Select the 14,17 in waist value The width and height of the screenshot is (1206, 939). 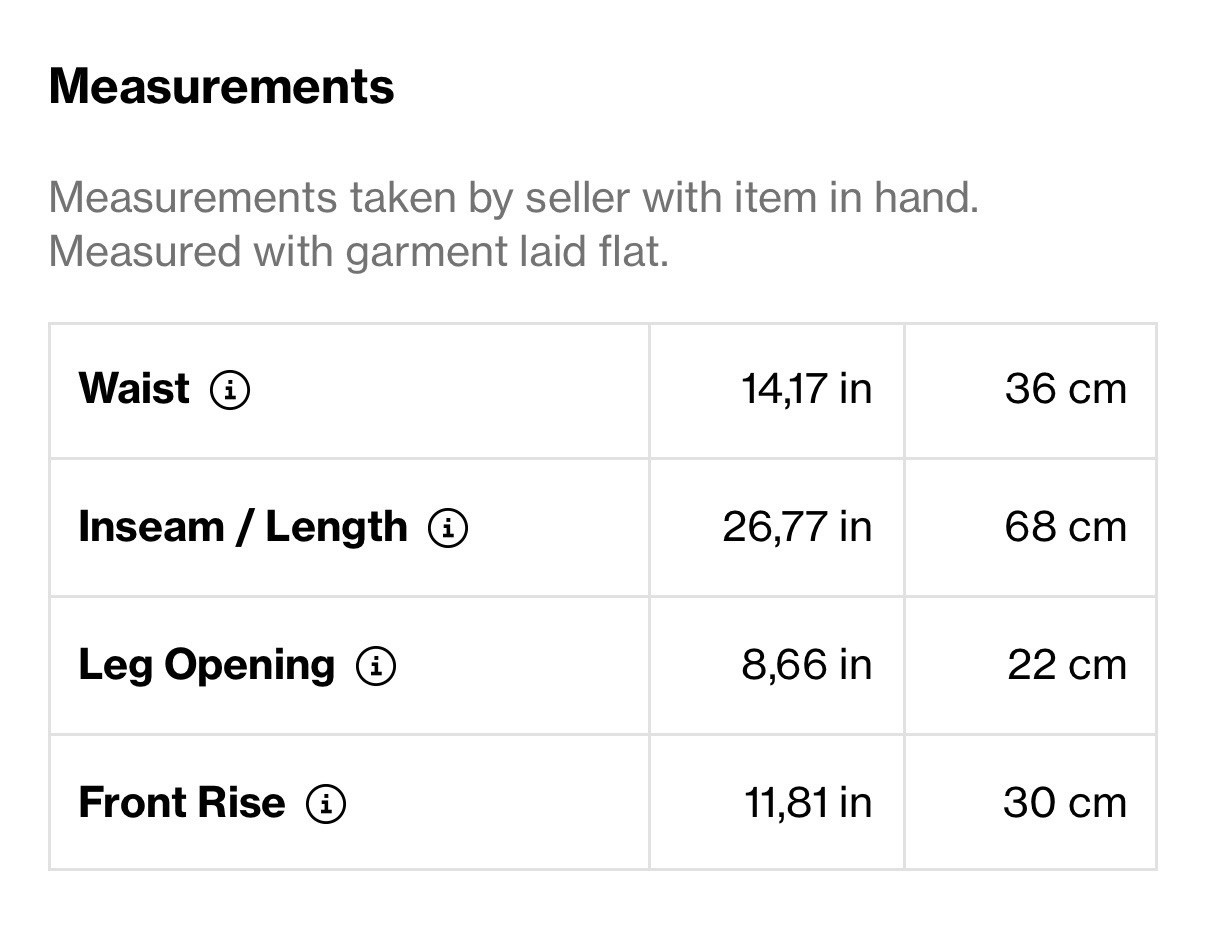[x=806, y=388]
